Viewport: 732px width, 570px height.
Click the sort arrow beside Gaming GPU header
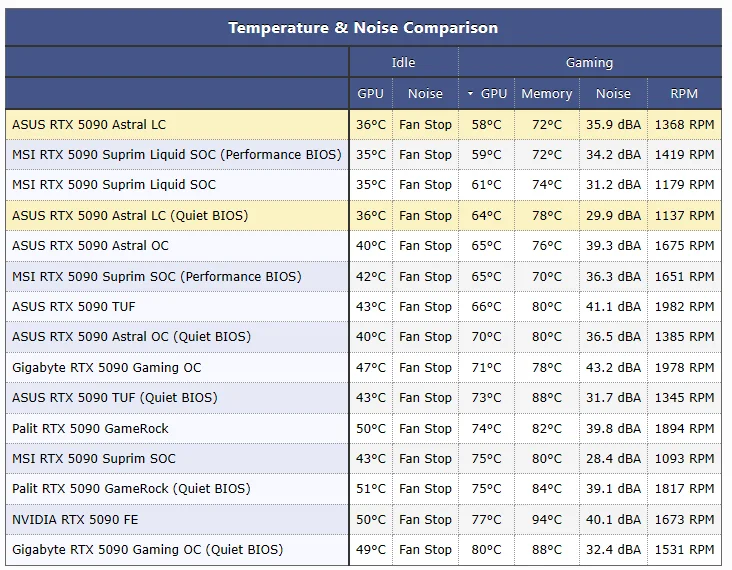coord(471,94)
